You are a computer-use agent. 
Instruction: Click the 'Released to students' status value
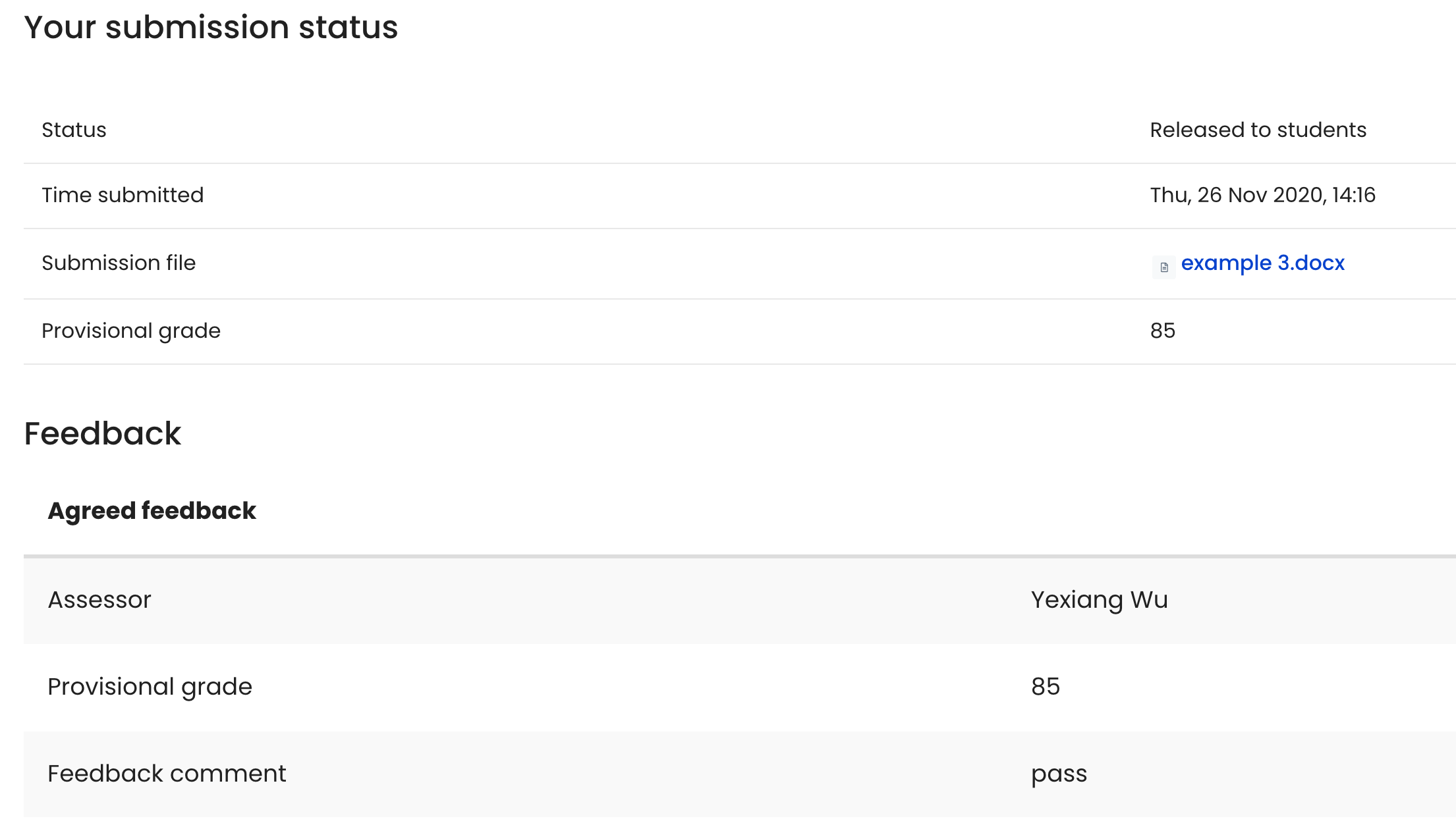[1258, 130]
